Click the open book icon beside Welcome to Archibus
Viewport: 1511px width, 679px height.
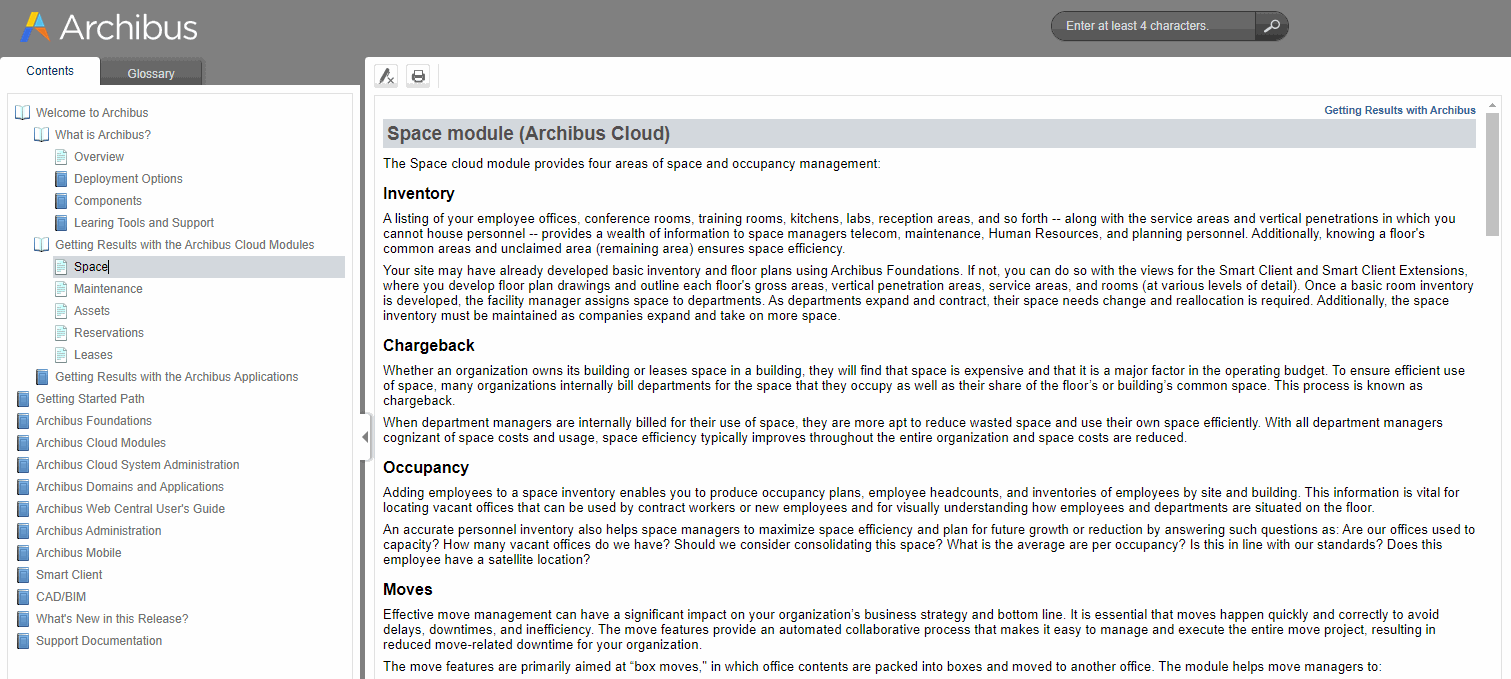(22, 112)
